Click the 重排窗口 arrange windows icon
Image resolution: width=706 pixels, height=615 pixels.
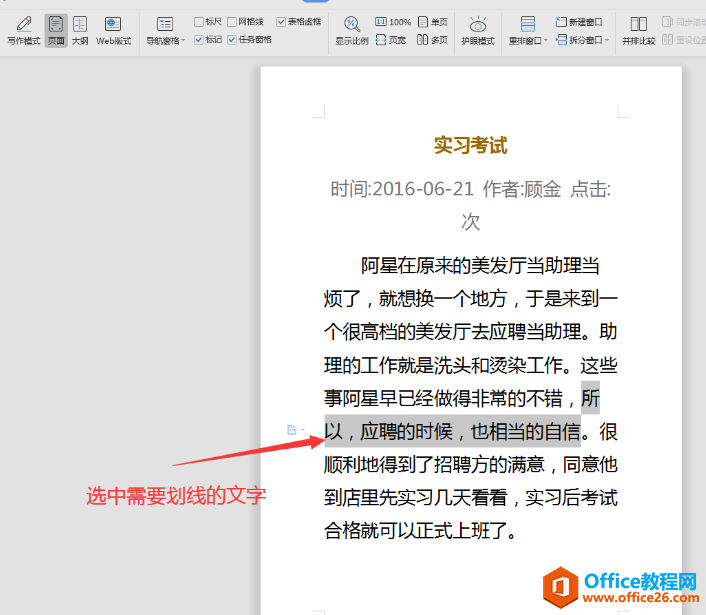pyautogui.click(x=527, y=24)
